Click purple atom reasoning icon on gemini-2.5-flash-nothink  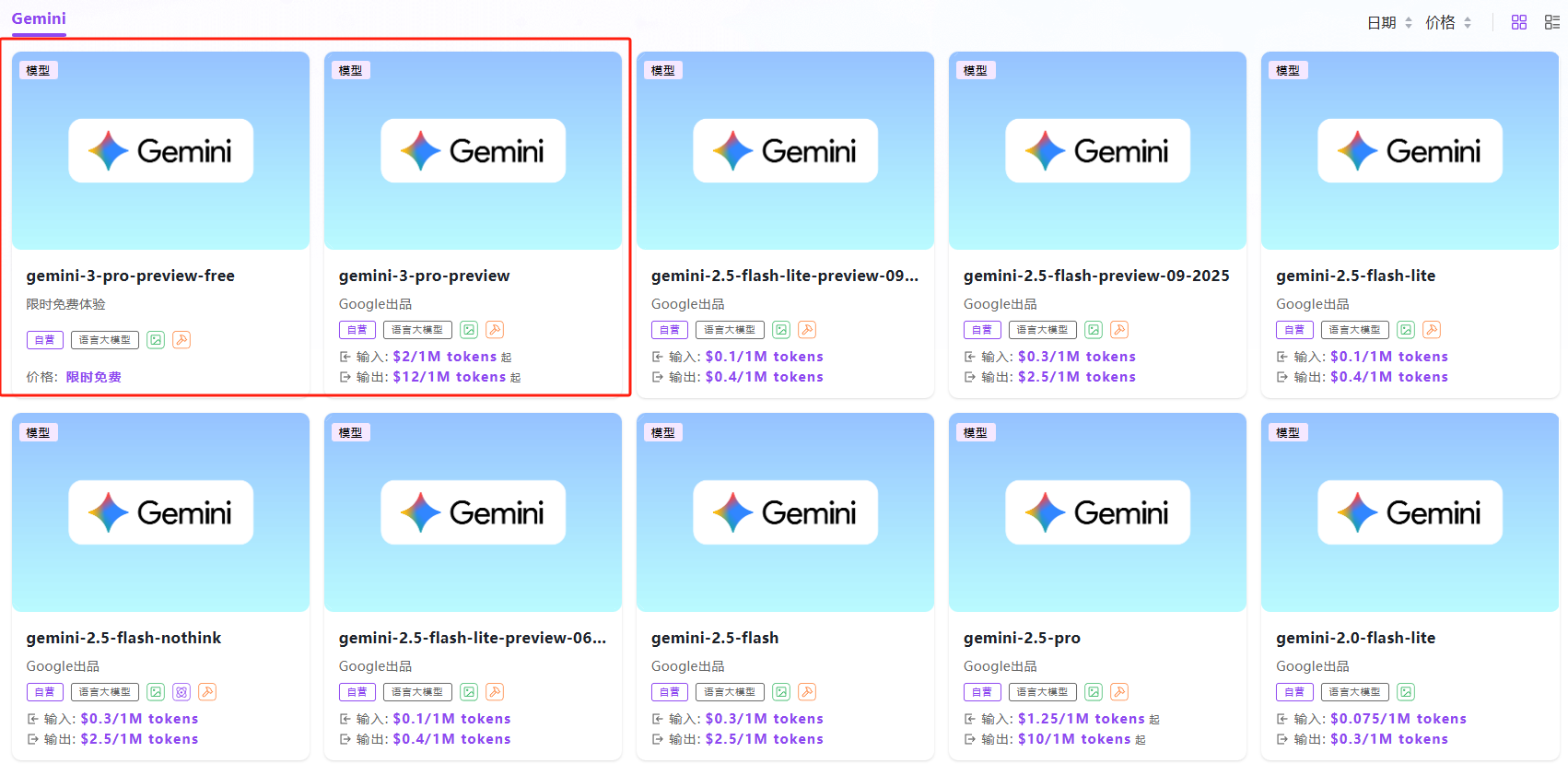tap(181, 692)
